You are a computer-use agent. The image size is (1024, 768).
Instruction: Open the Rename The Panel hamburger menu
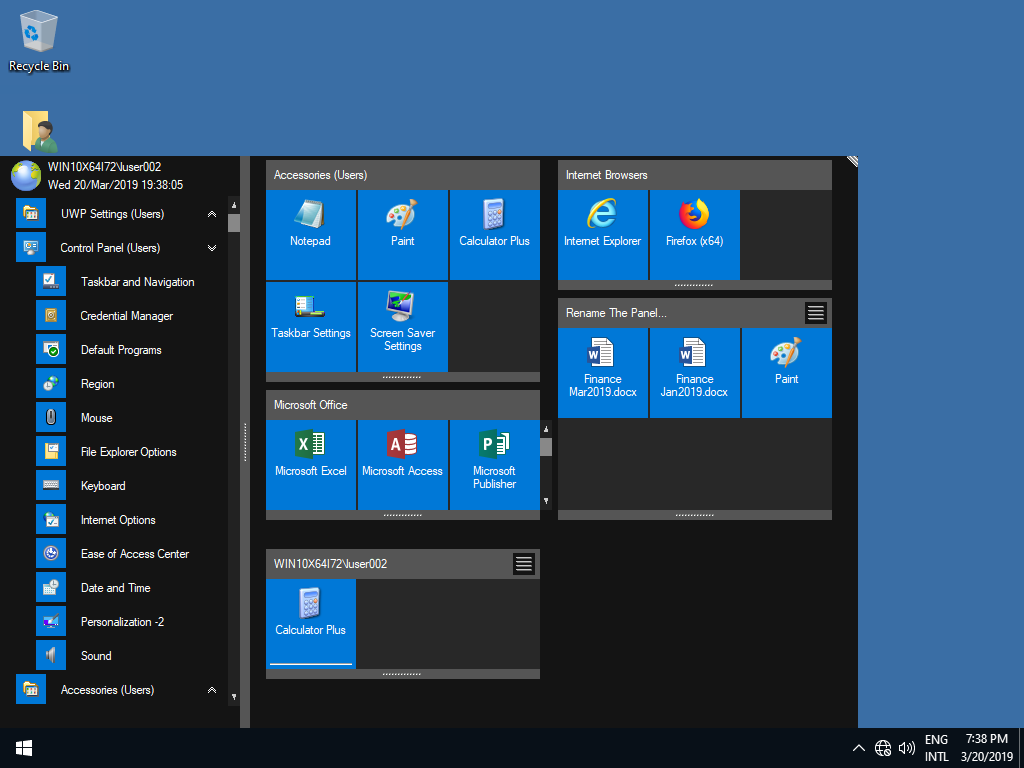point(816,313)
